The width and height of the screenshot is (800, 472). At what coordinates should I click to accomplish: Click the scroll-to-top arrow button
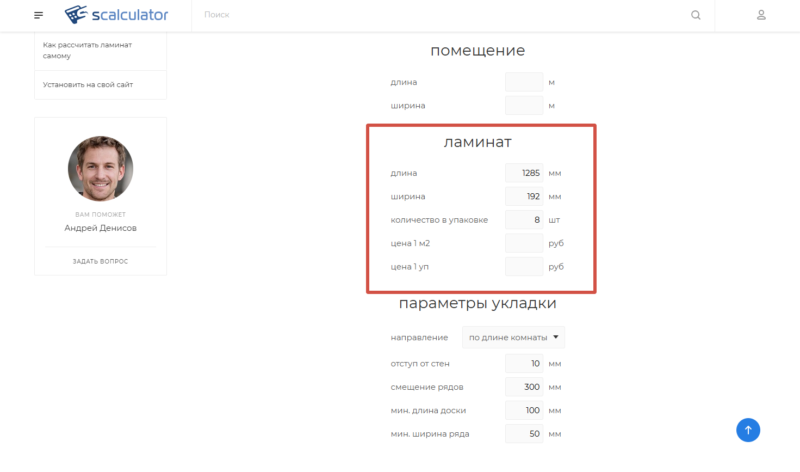(748, 430)
